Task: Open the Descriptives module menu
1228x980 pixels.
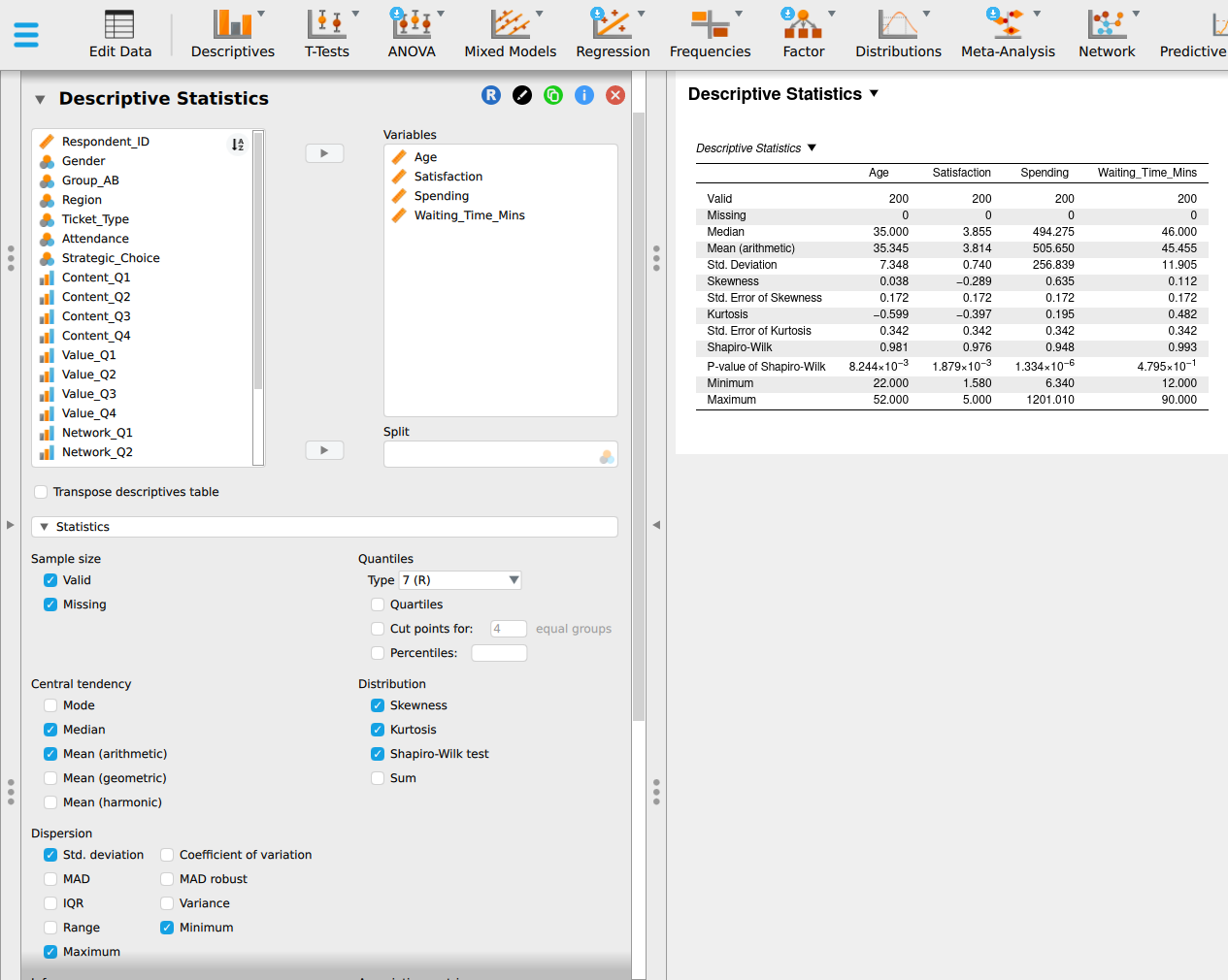Action: (233, 34)
